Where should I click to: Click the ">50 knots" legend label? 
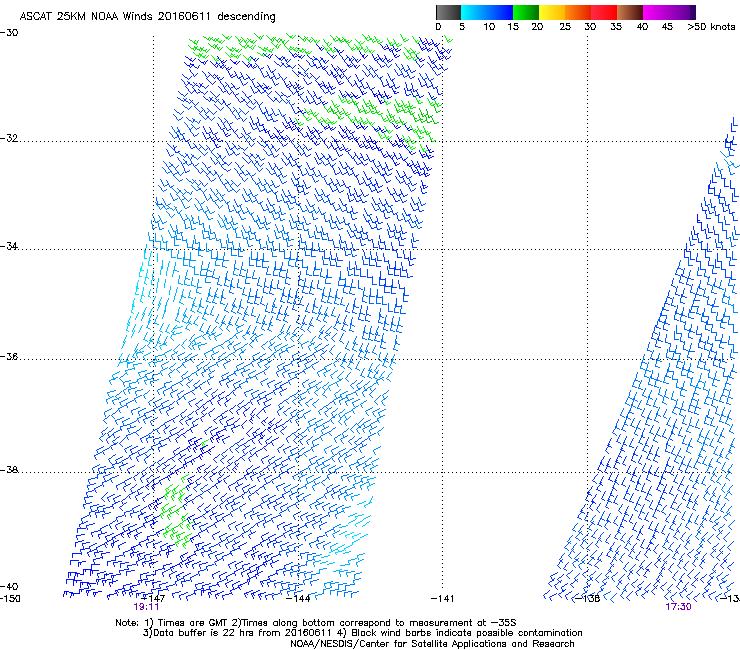[711, 27]
